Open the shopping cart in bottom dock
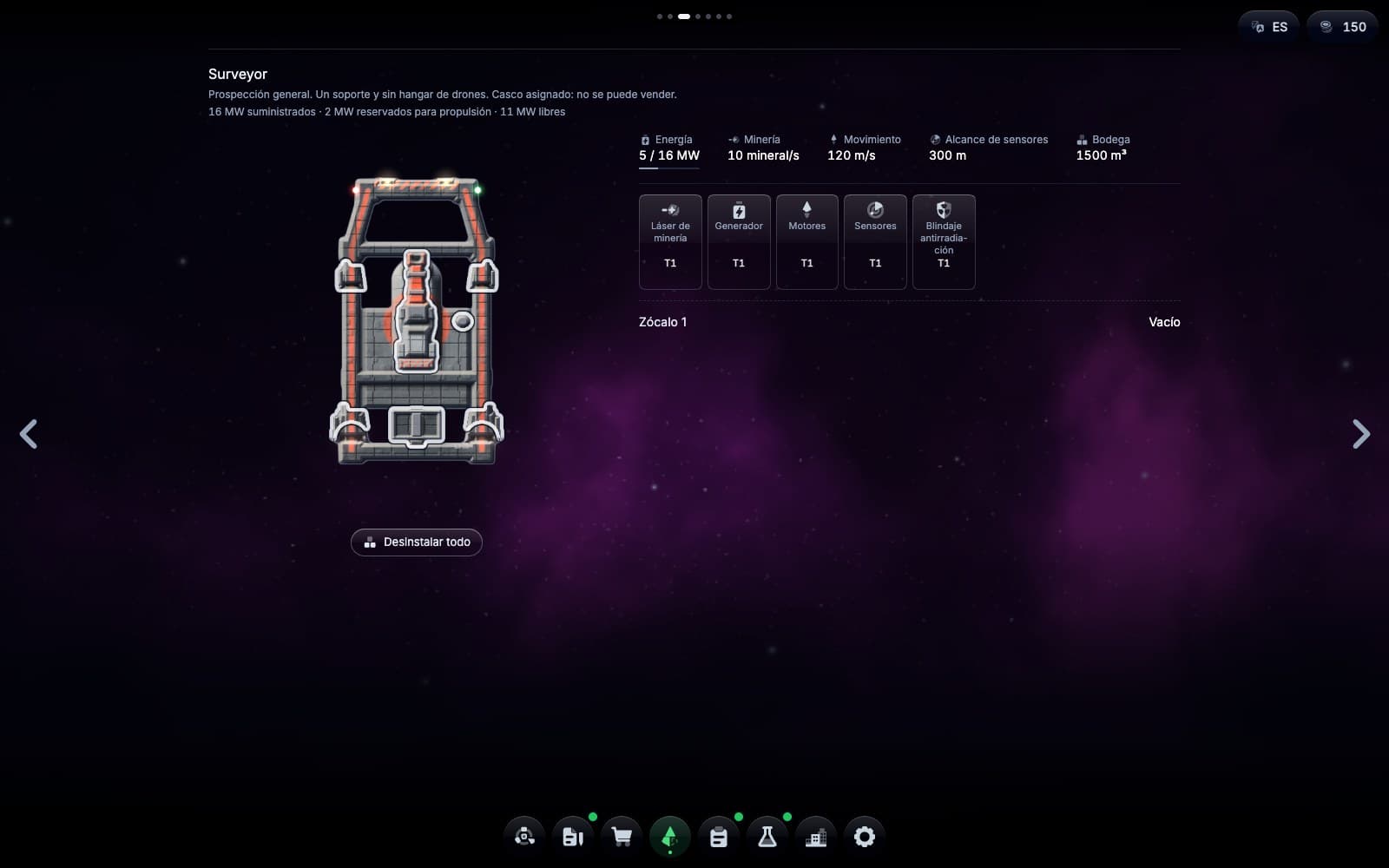The height and width of the screenshot is (868, 1389). pos(622,837)
